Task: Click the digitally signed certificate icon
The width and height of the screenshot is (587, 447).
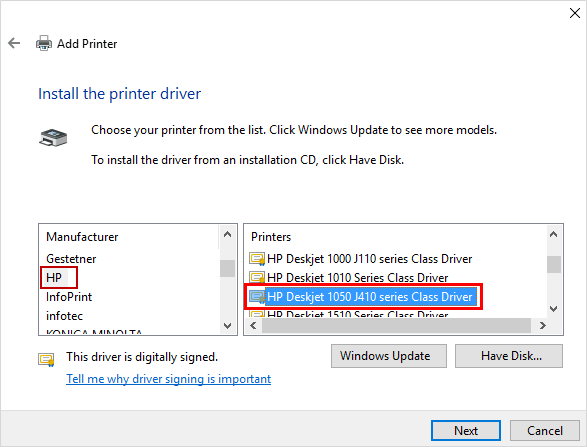Action: click(x=46, y=359)
